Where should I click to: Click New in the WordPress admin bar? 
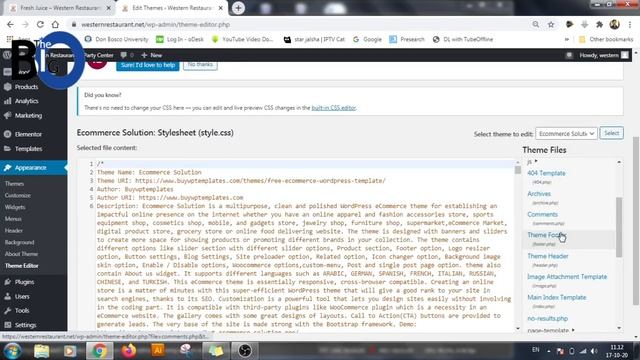(151, 55)
